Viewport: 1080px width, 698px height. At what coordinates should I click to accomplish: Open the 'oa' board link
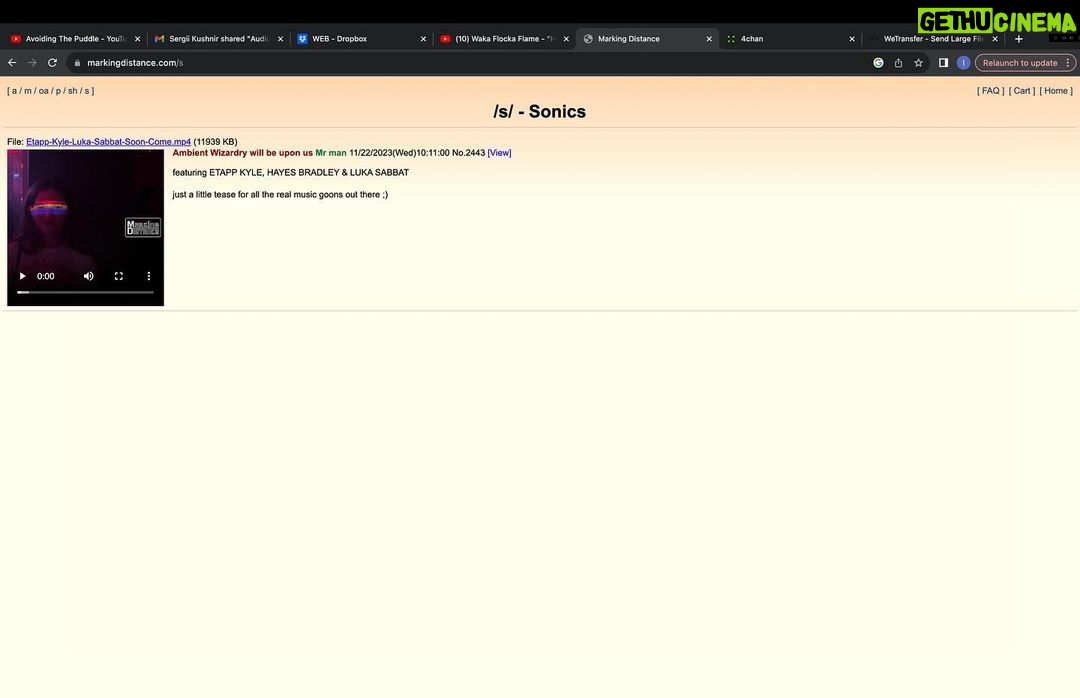[43, 91]
